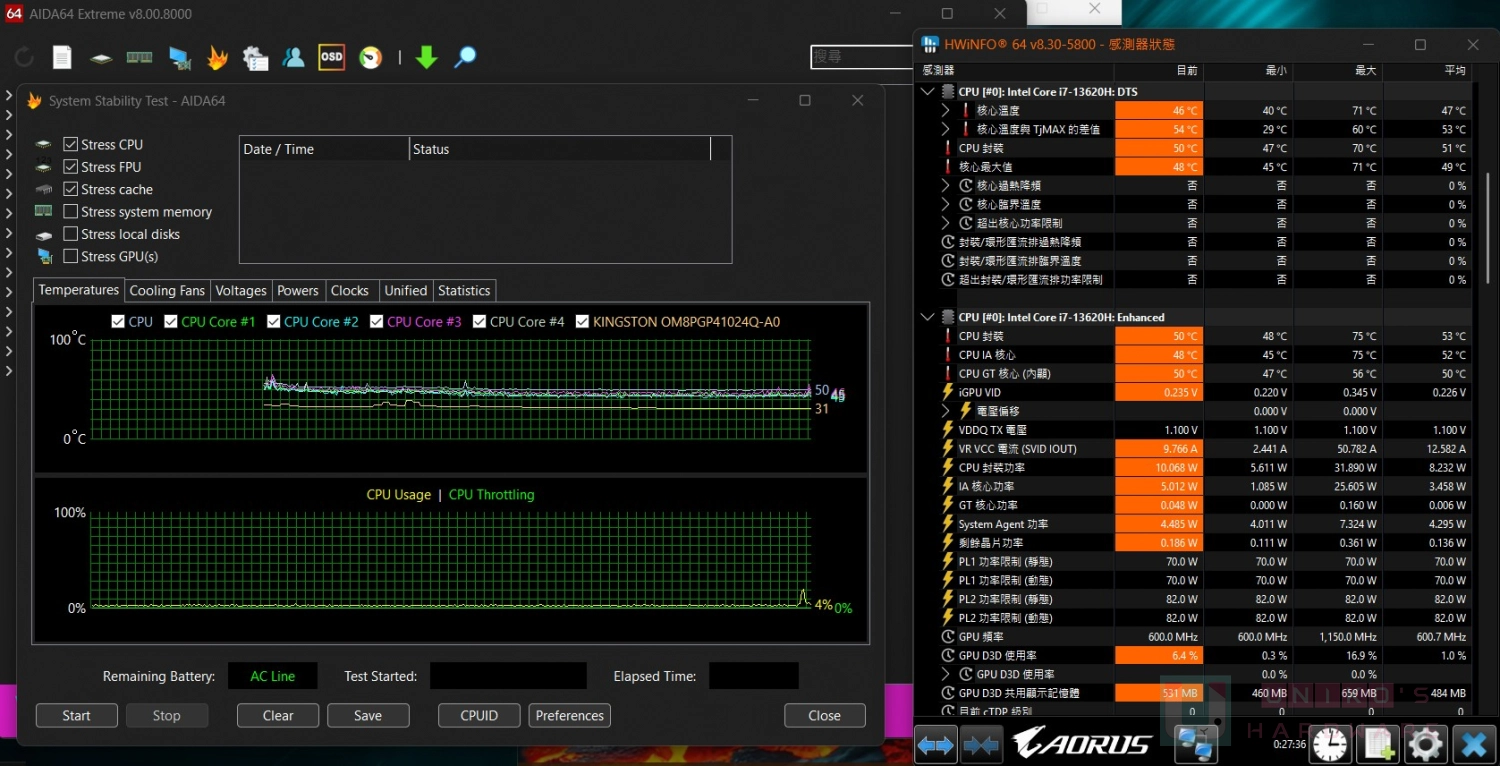1500x766 pixels.
Task: Click the blue magnifier search icon in AIDA64
Action: pos(464,57)
